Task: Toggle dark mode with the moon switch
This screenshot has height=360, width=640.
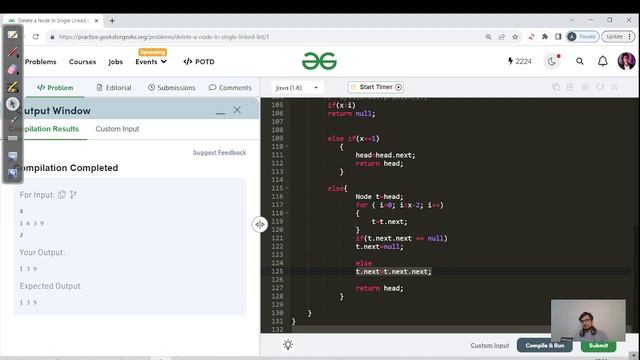Action: coord(552,61)
